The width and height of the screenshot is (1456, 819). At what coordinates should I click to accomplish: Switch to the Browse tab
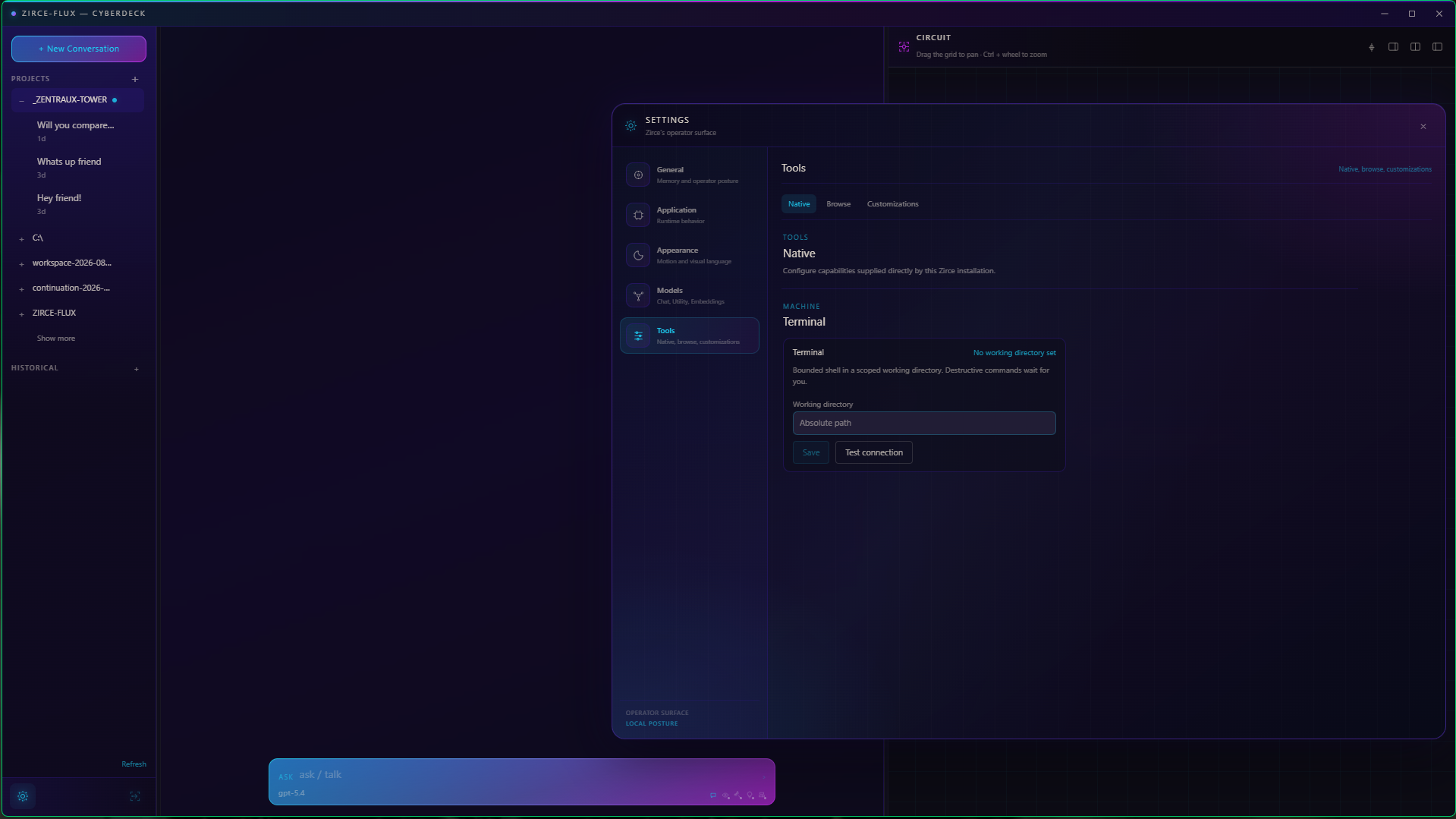pyautogui.click(x=838, y=203)
